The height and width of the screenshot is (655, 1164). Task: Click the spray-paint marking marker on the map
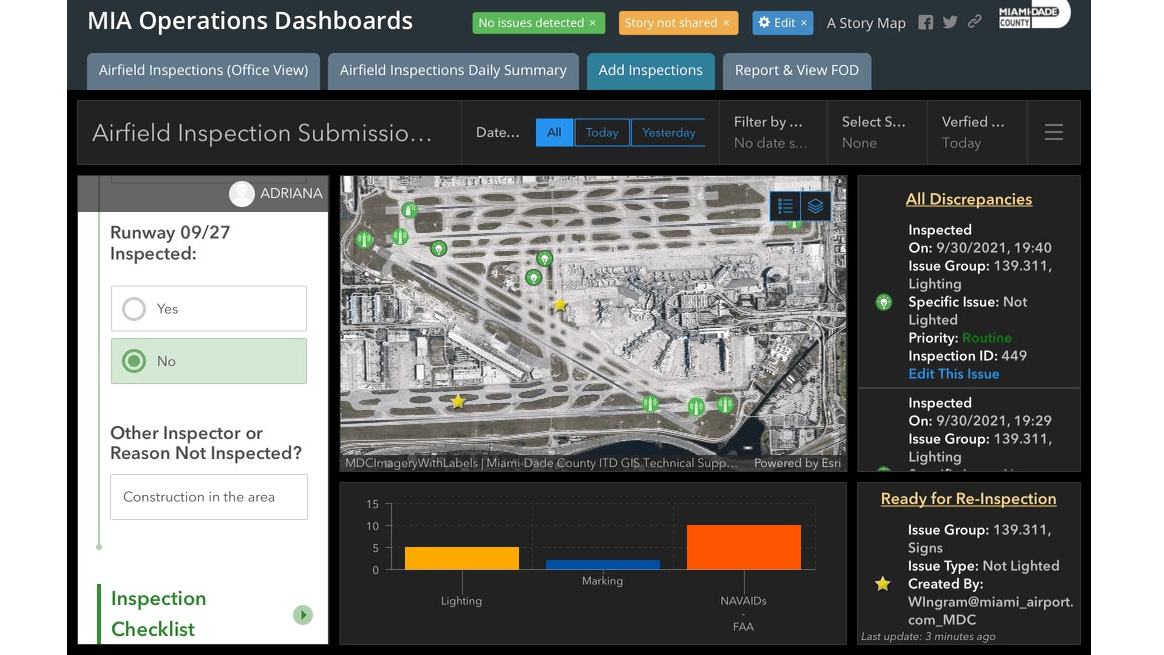pyautogui.click(x=409, y=210)
